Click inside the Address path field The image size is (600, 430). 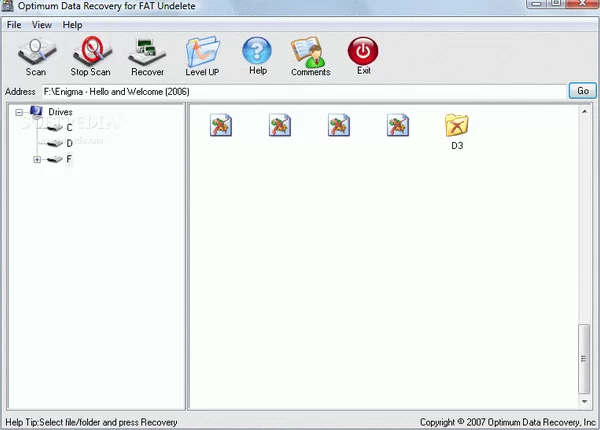(x=303, y=92)
